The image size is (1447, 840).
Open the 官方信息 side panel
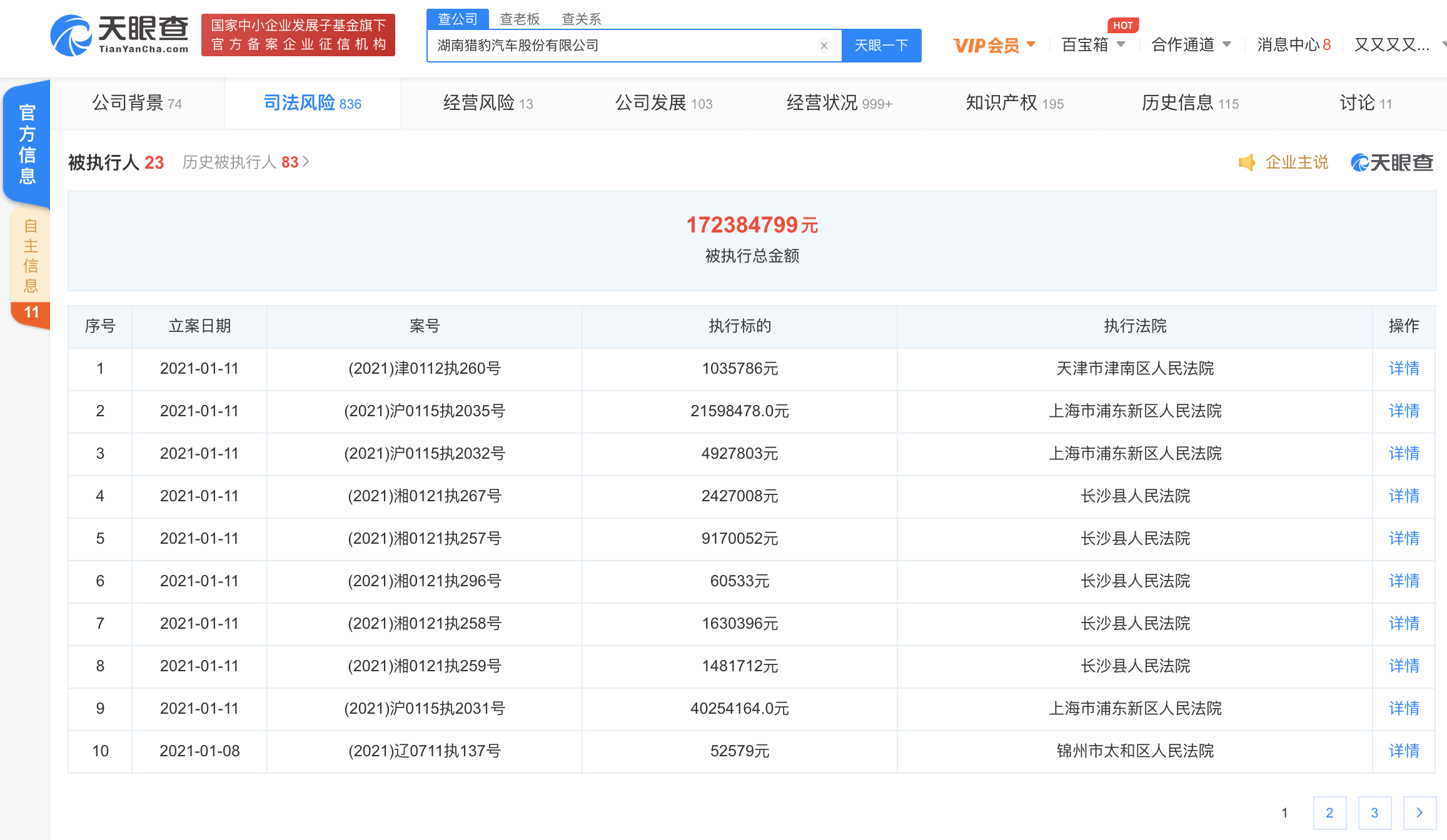tap(26, 143)
